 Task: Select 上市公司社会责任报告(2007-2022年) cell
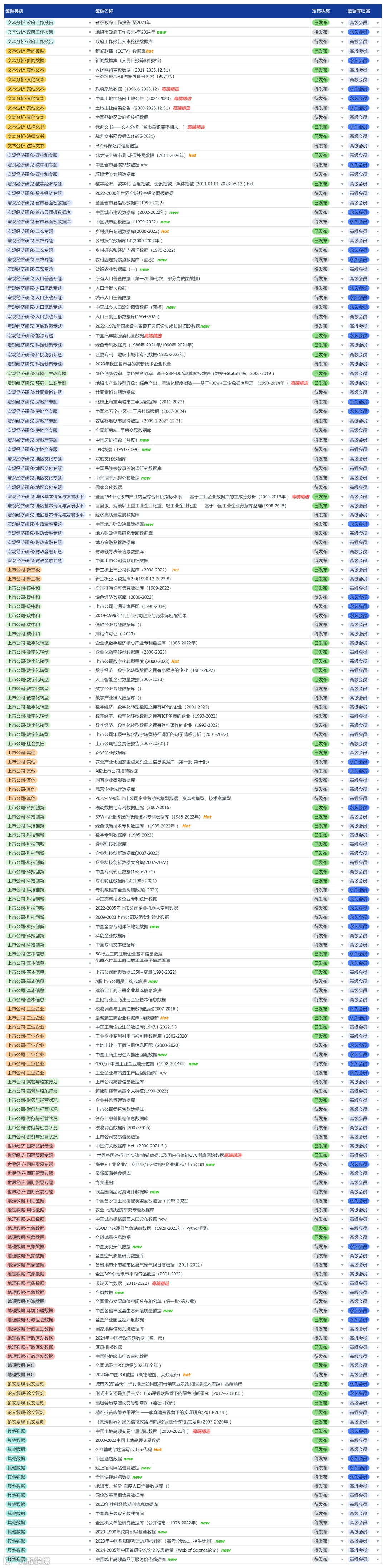point(202,743)
